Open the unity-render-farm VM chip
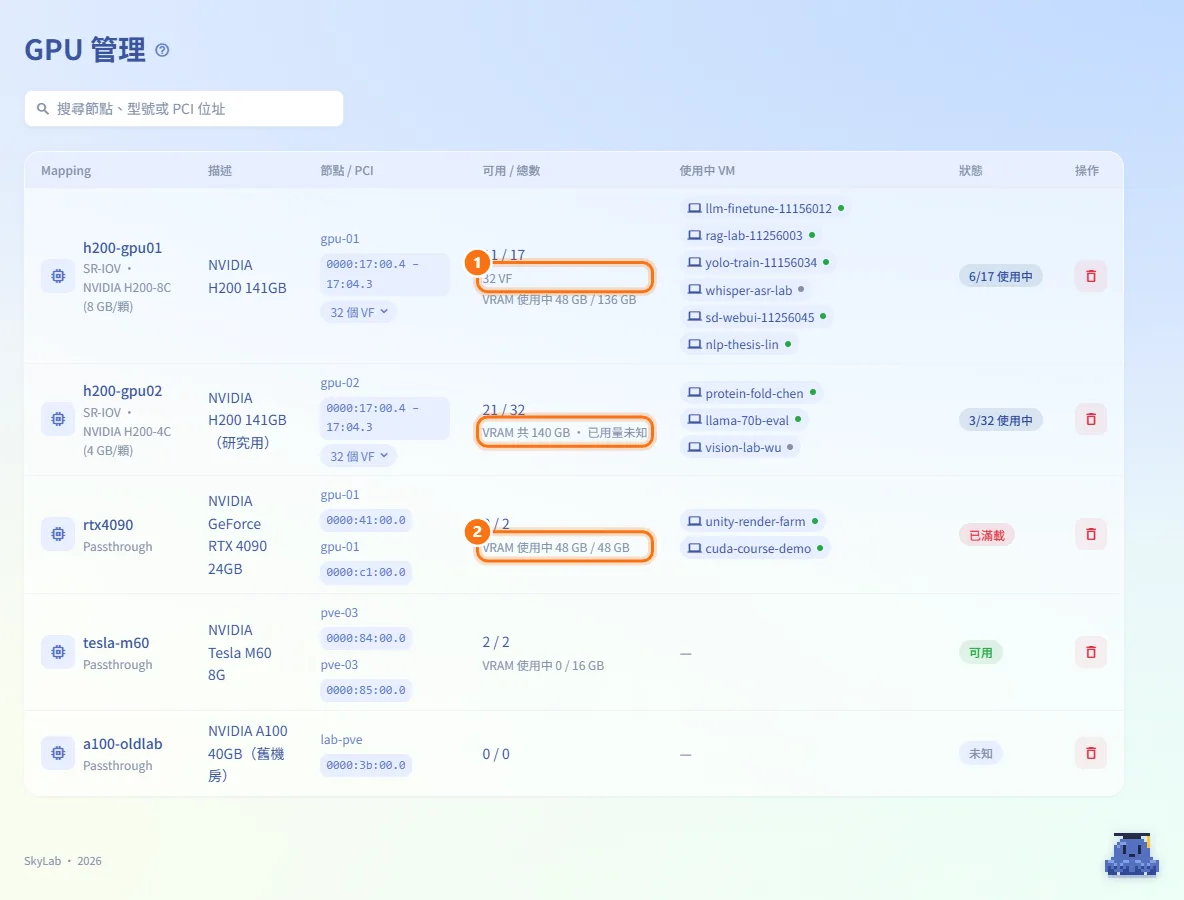 [x=753, y=522]
